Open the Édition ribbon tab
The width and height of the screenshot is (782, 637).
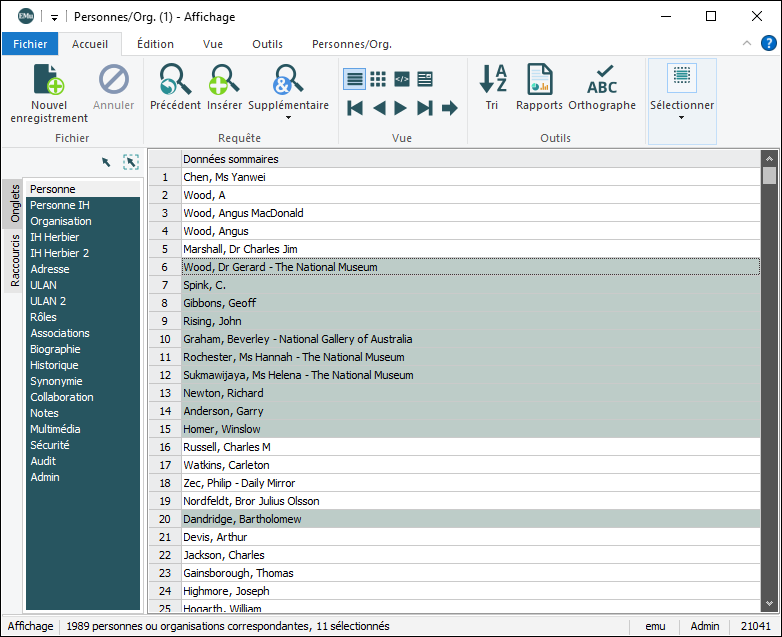155,44
